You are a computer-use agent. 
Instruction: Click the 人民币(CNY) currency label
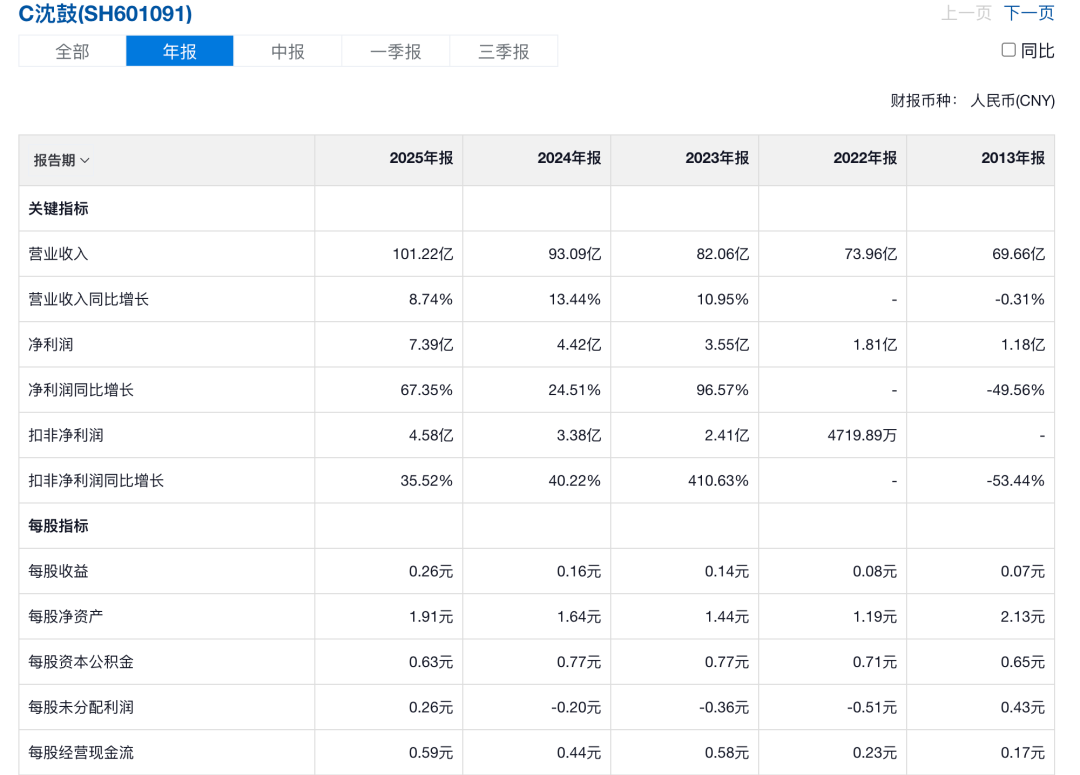pos(1012,101)
